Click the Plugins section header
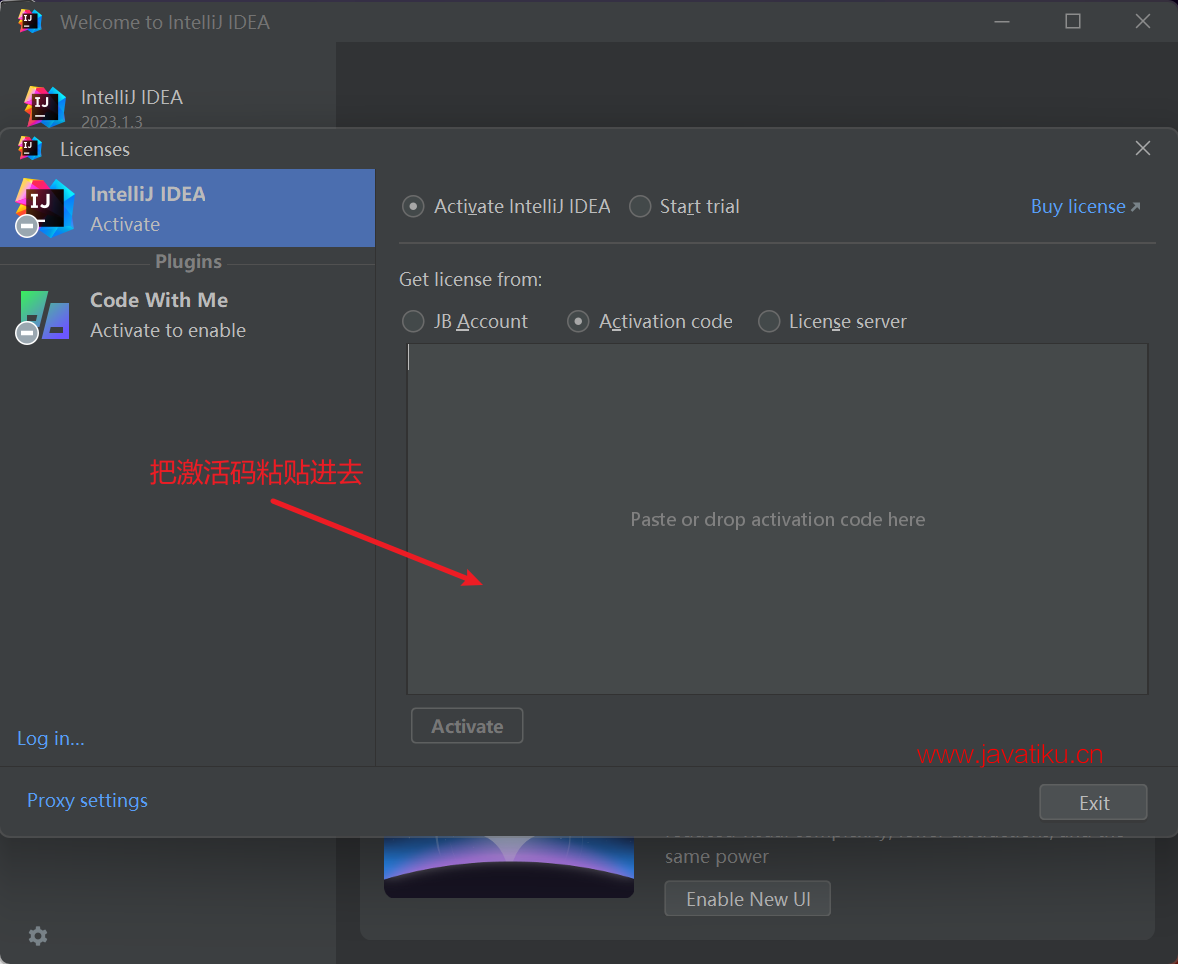1178x964 pixels. pos(189,261)
